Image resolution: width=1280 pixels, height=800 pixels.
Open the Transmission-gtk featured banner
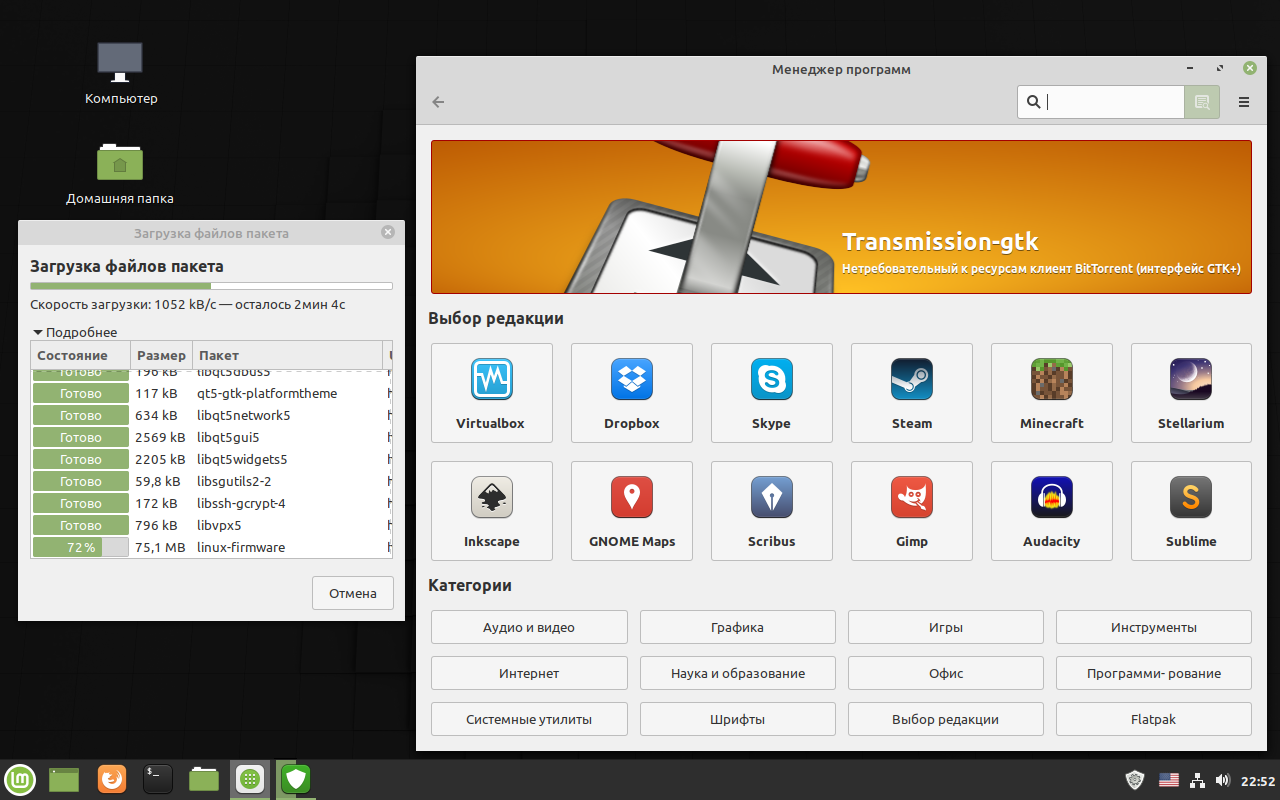pyautogui.click(x=840, y=216)
